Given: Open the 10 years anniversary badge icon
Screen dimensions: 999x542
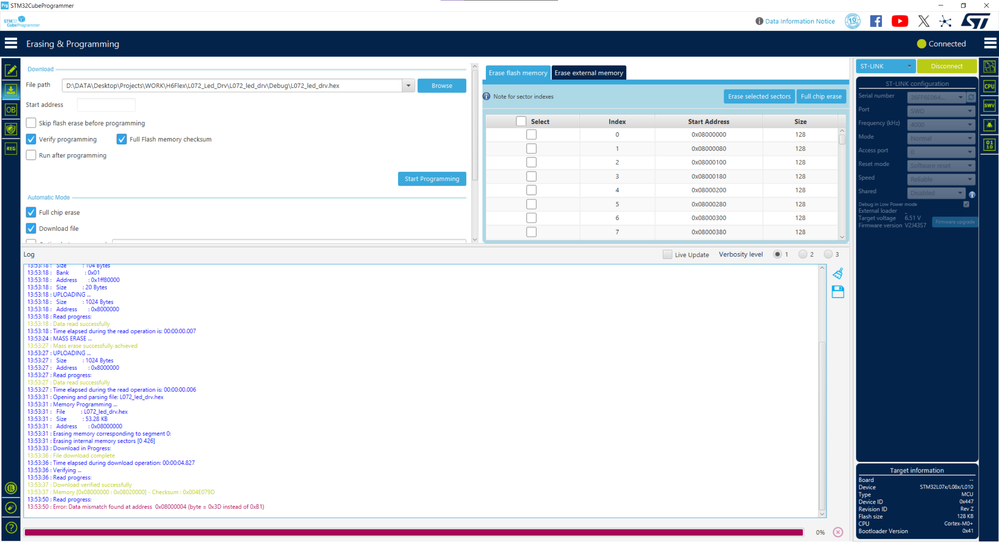Looking at the screenshot, I should [852, 21].
